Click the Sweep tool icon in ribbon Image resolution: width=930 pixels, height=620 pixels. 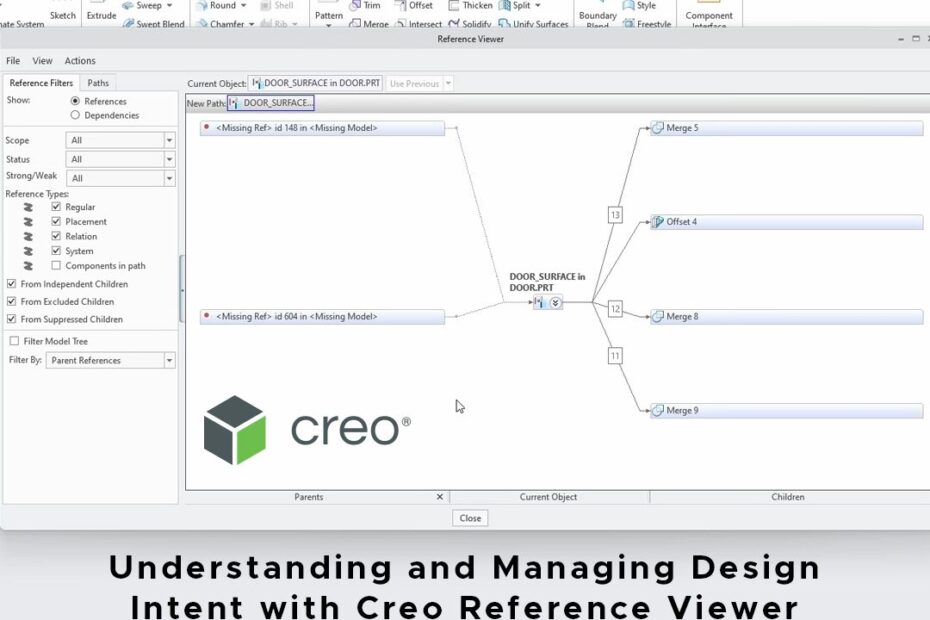click(x=128, y=5)
